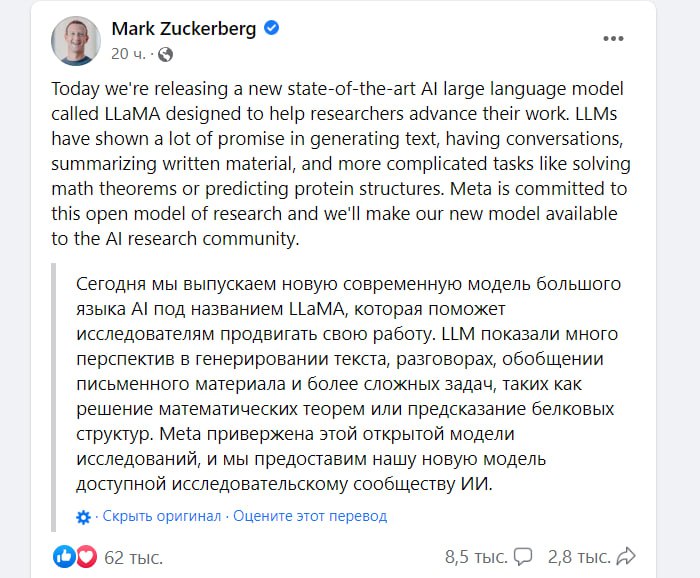This screenshot has width=700, height=578.
Task: Click the "Оцените этот перевод" link
Action: click(x=309, y=516)
